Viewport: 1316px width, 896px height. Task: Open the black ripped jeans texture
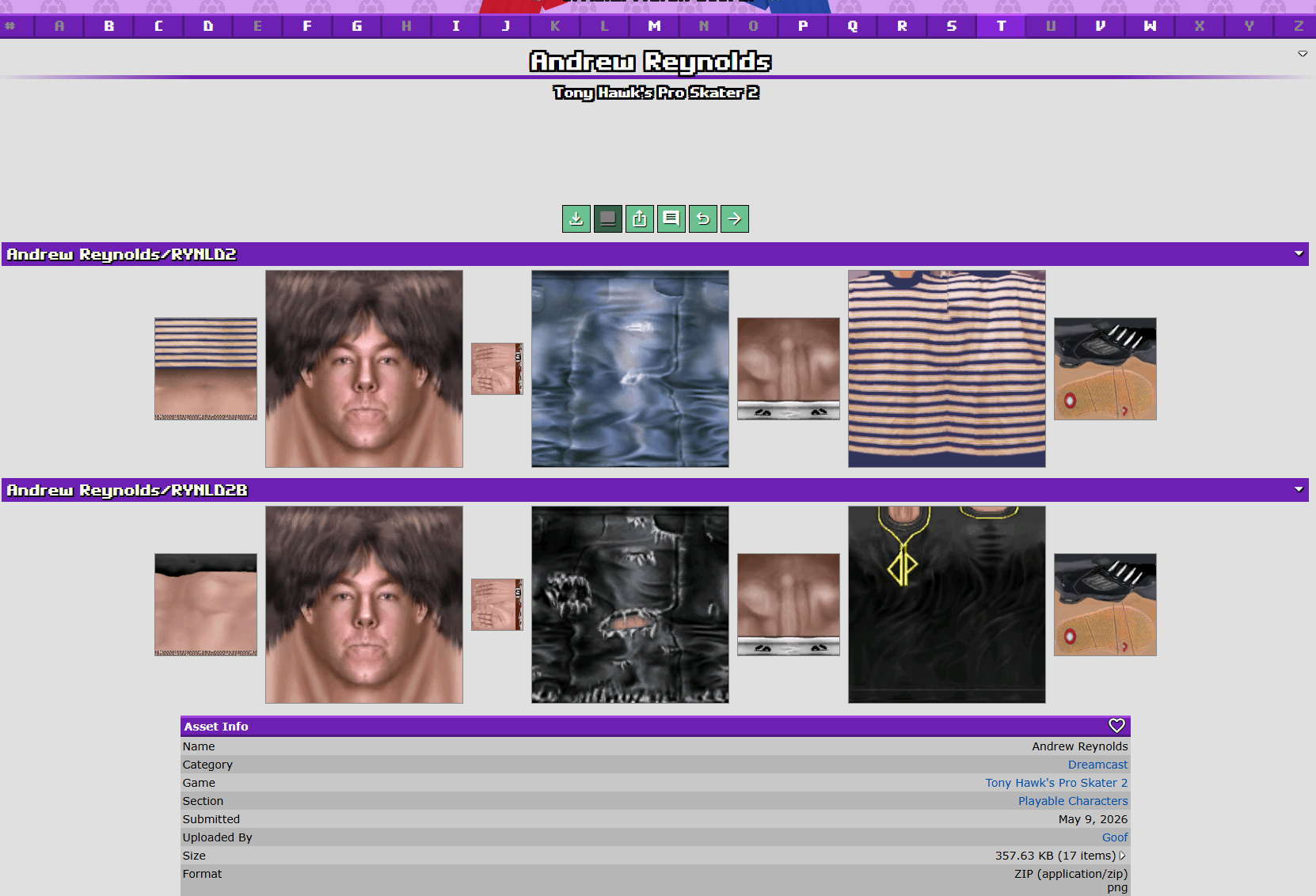coord(630,605)
